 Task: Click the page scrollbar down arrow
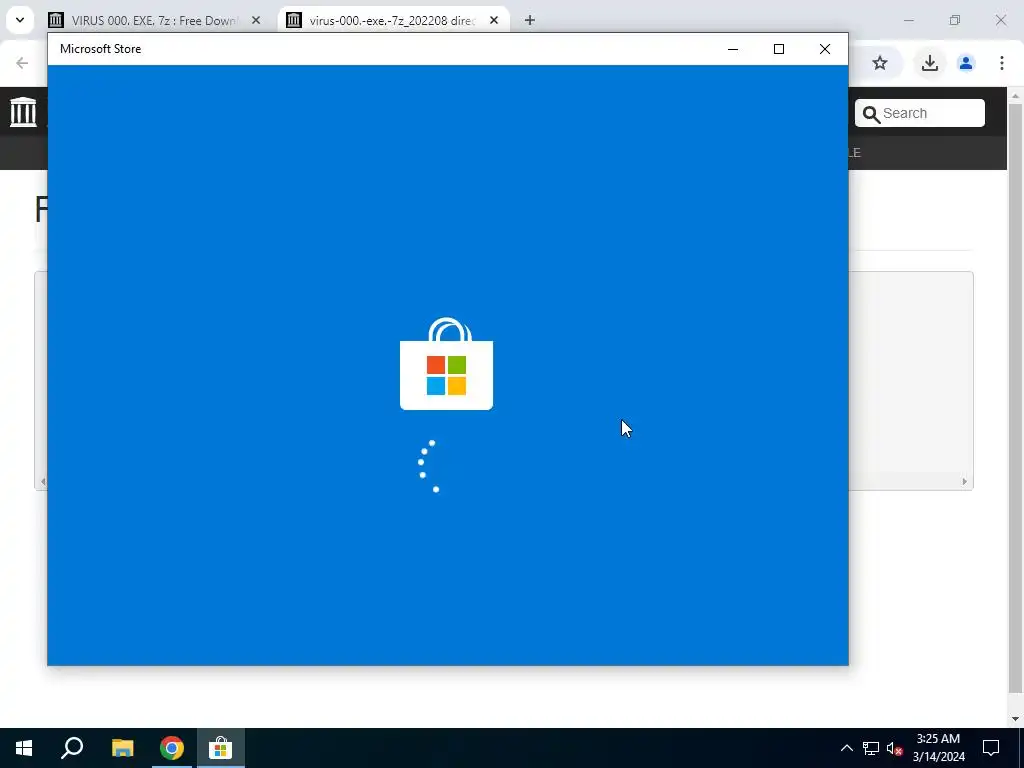[1016, 719]
